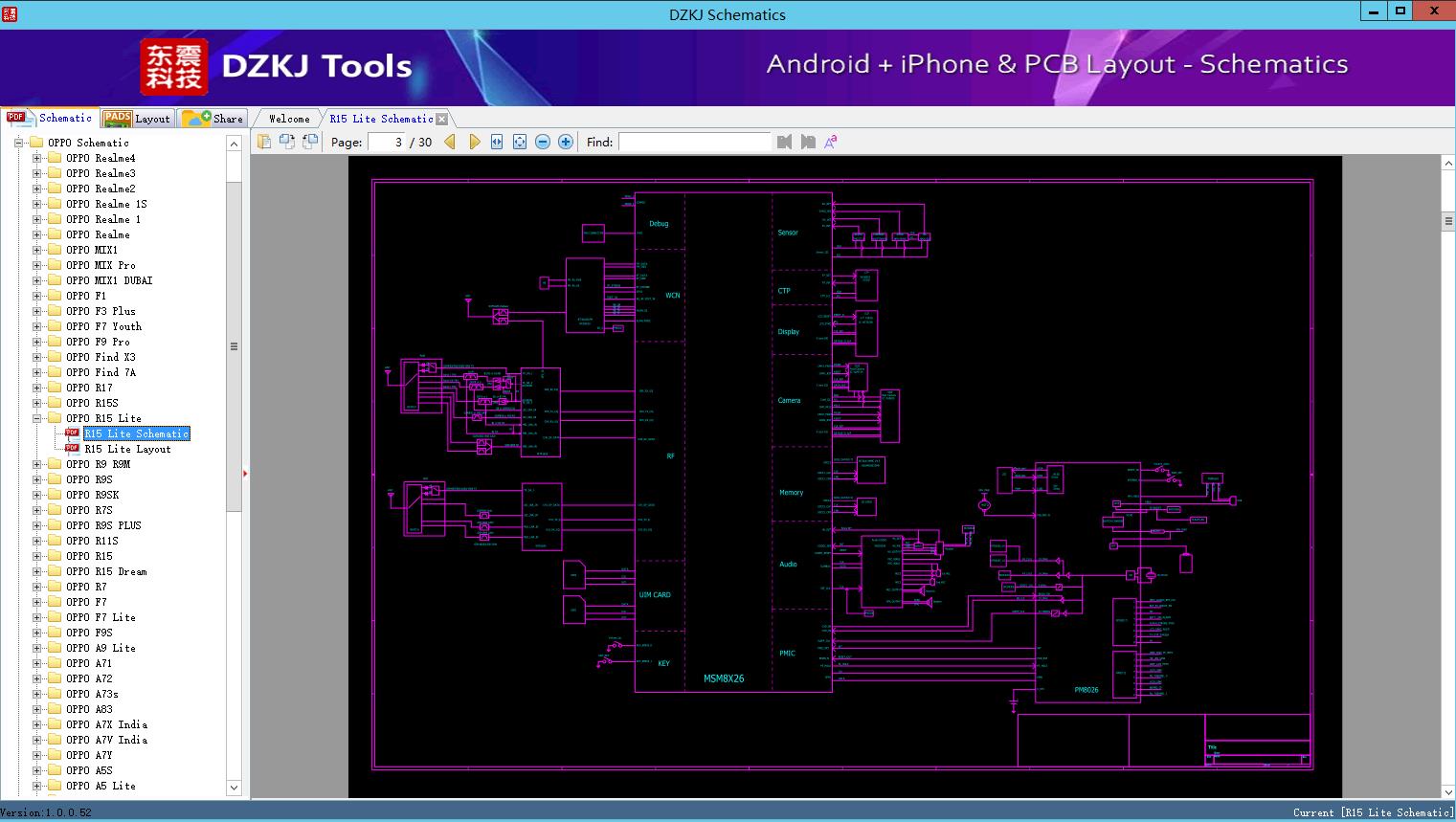Screen dimensions: 1456x822
Task: Click the fit width icon
Action: point(497,142)
